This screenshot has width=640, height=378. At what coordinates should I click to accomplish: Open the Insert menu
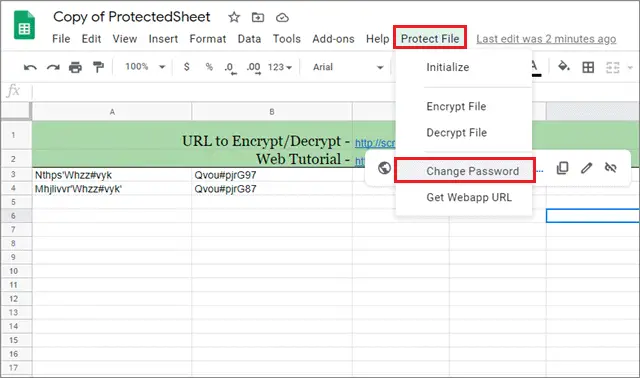[x=163, y=39]
